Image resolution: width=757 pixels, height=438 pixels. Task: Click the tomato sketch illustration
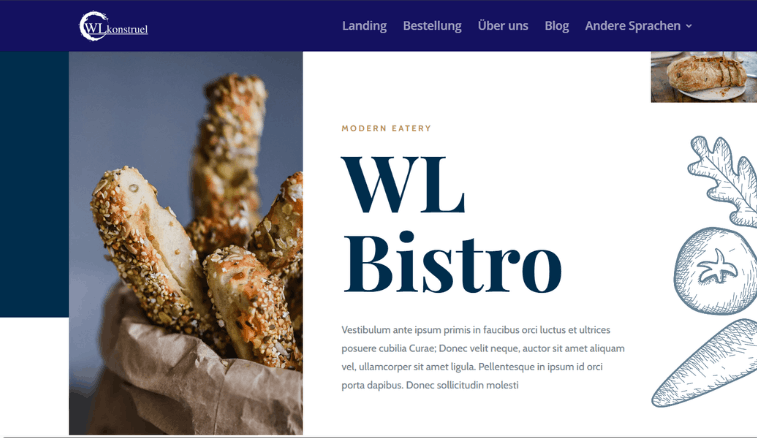tap(716, 270)
